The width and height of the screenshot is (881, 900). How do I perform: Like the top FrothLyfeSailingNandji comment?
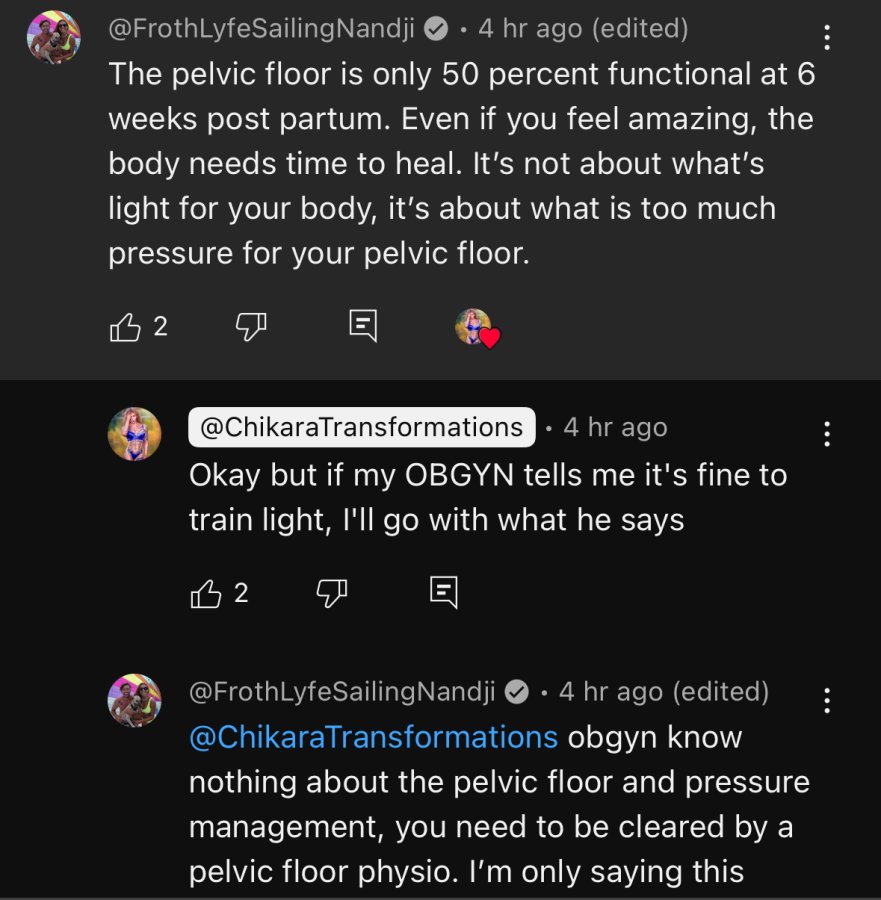click(x=125, y=327)
